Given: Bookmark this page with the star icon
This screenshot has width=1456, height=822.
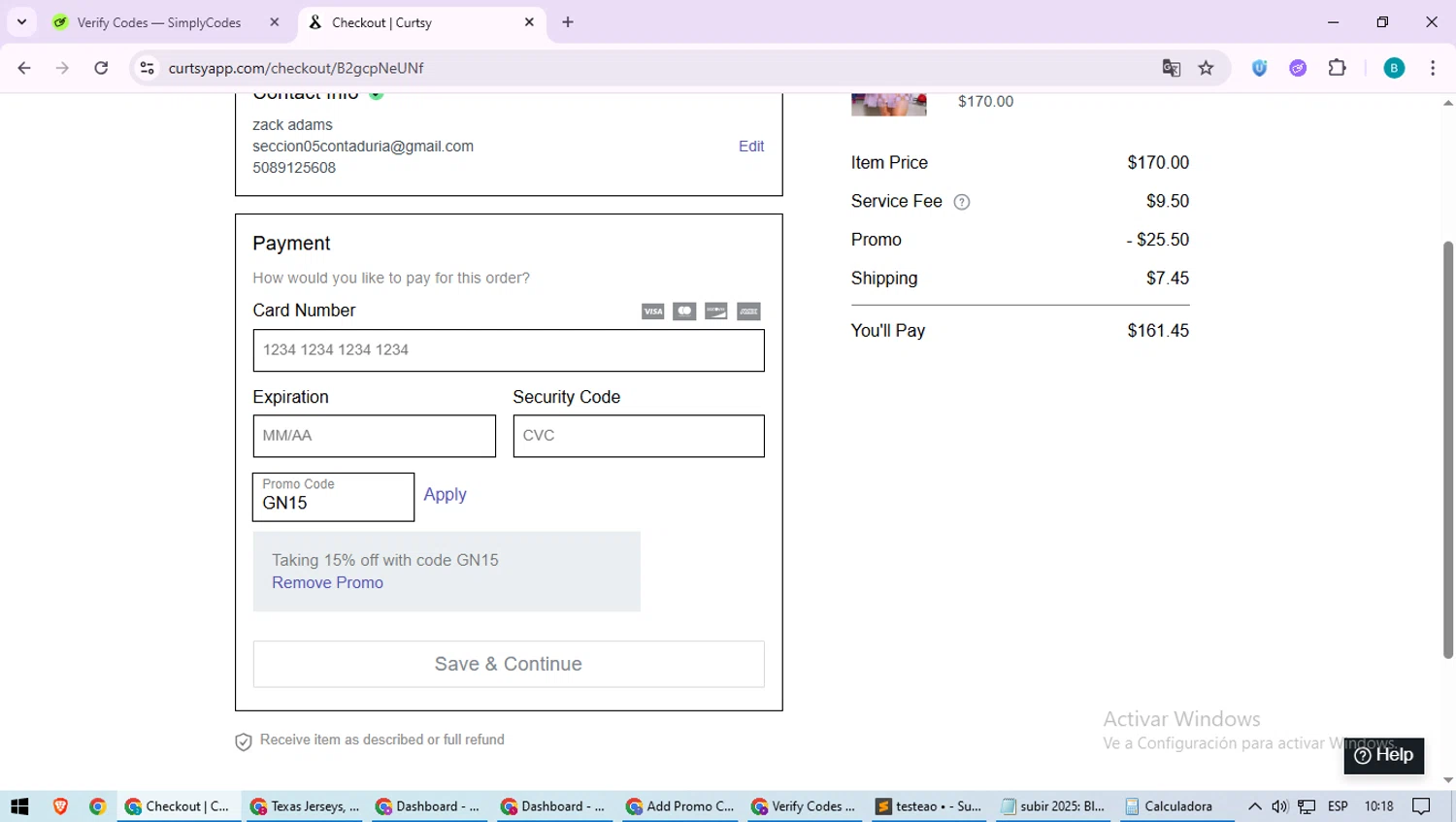Looking at the screenshot, I should (x=1206, y=68).
